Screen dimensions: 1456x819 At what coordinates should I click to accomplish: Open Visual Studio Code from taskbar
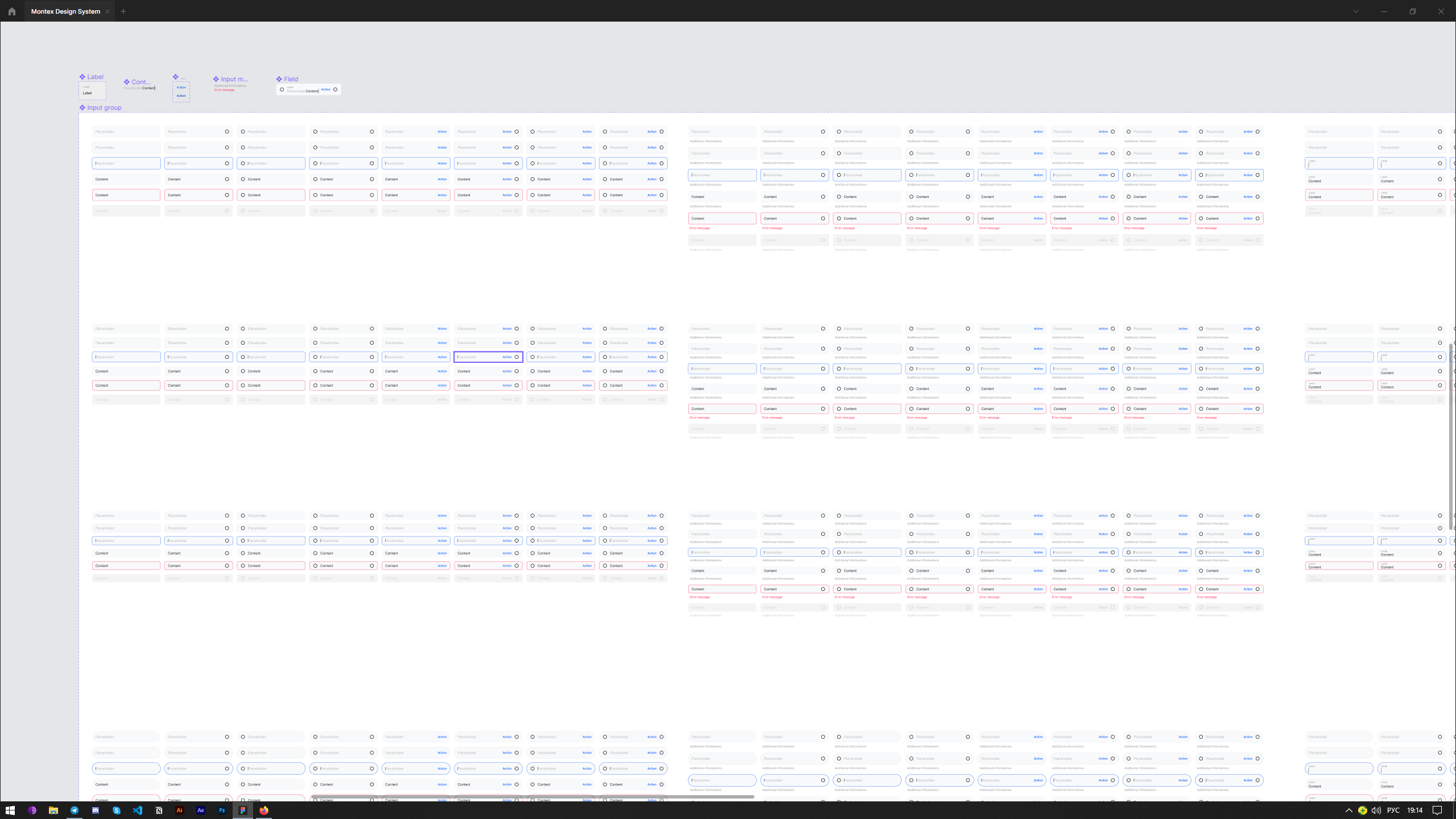138,810
